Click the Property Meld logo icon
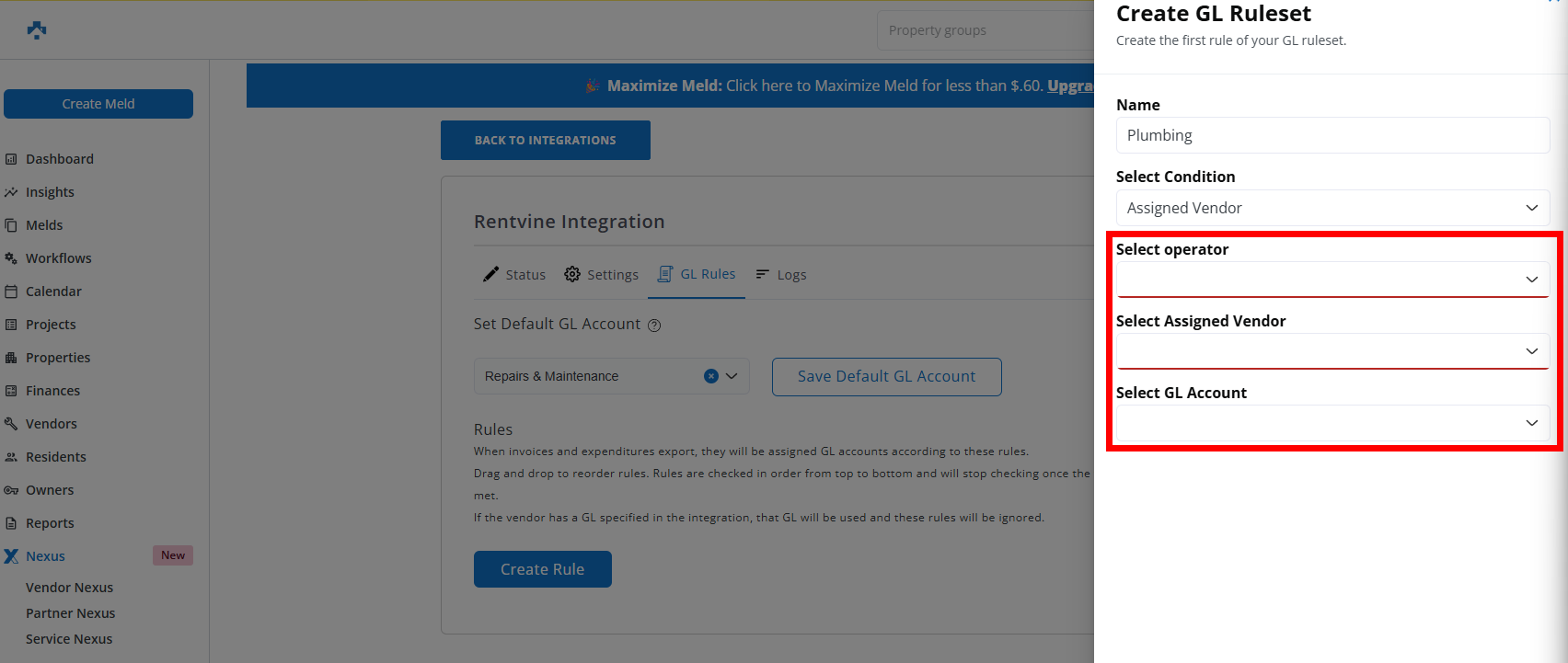The height and width of the screenshot is (663, 1568). pyautogui.click(x=37, y=30)
